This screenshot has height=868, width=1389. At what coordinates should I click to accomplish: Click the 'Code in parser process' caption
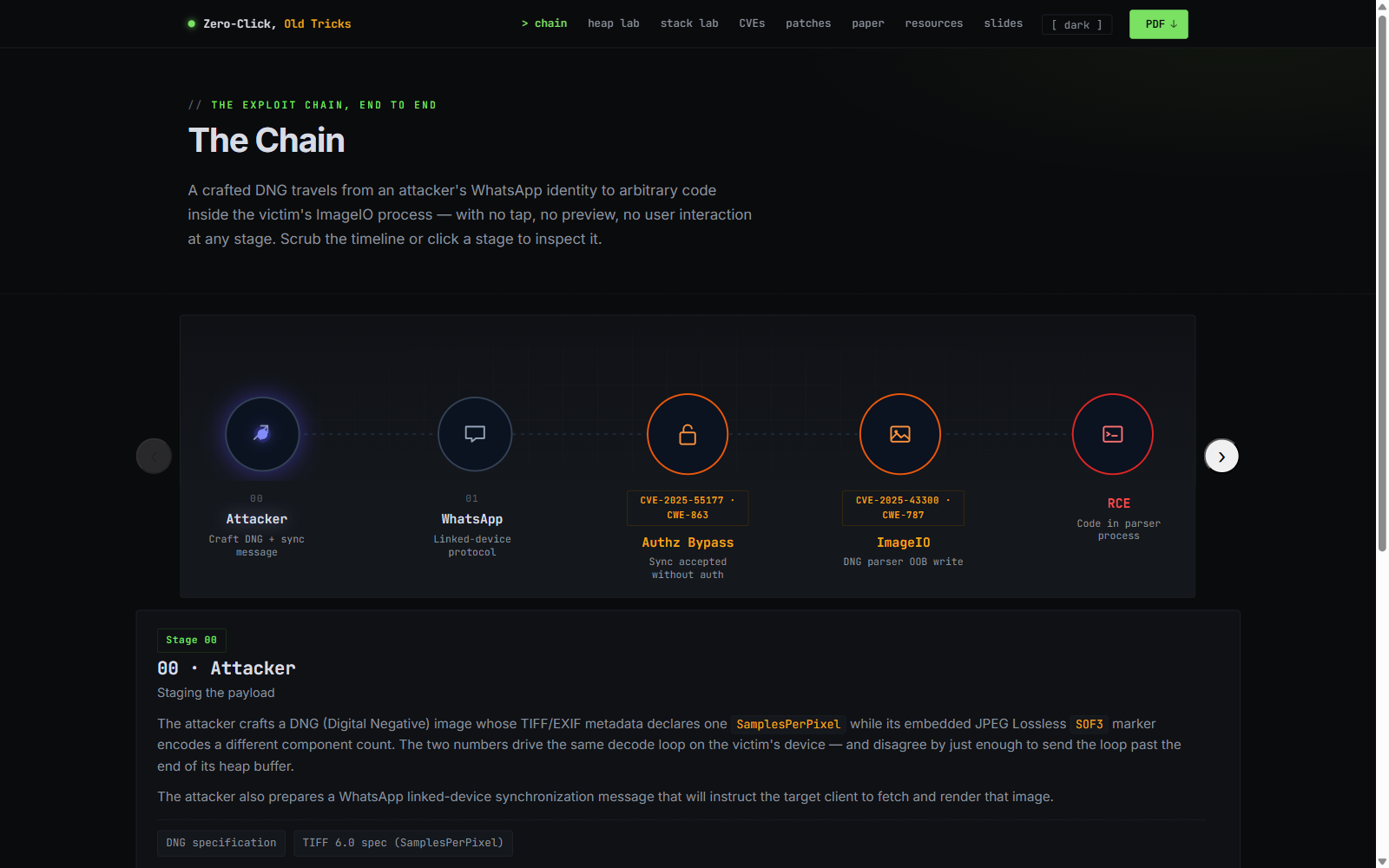pos(1119,529)
